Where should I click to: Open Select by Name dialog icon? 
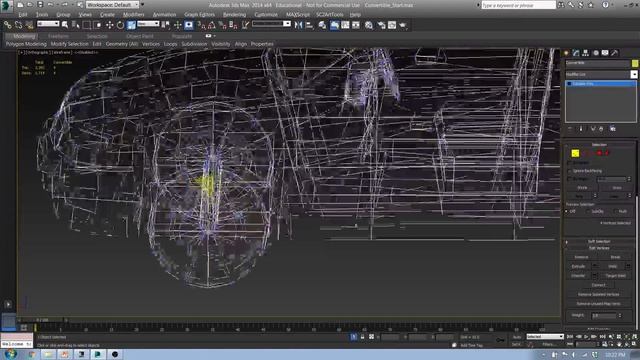pos(76,25)
